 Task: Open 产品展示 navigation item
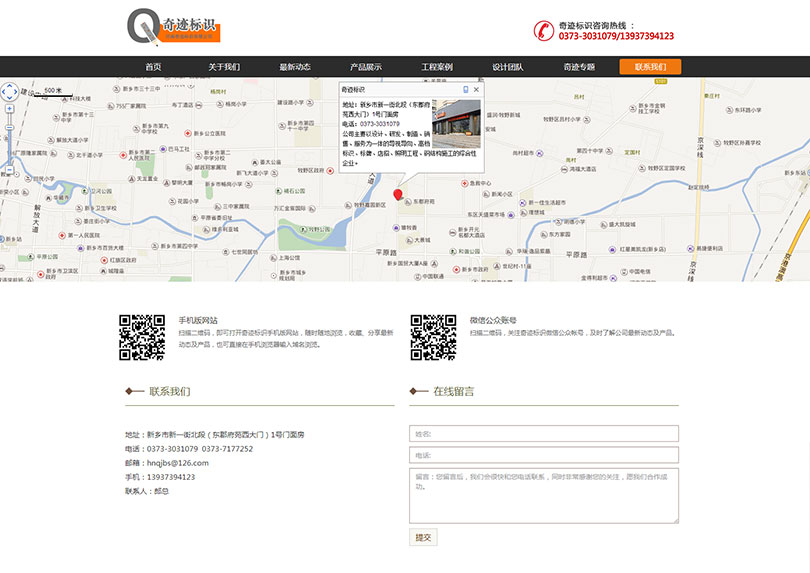[x=365, y=67]
